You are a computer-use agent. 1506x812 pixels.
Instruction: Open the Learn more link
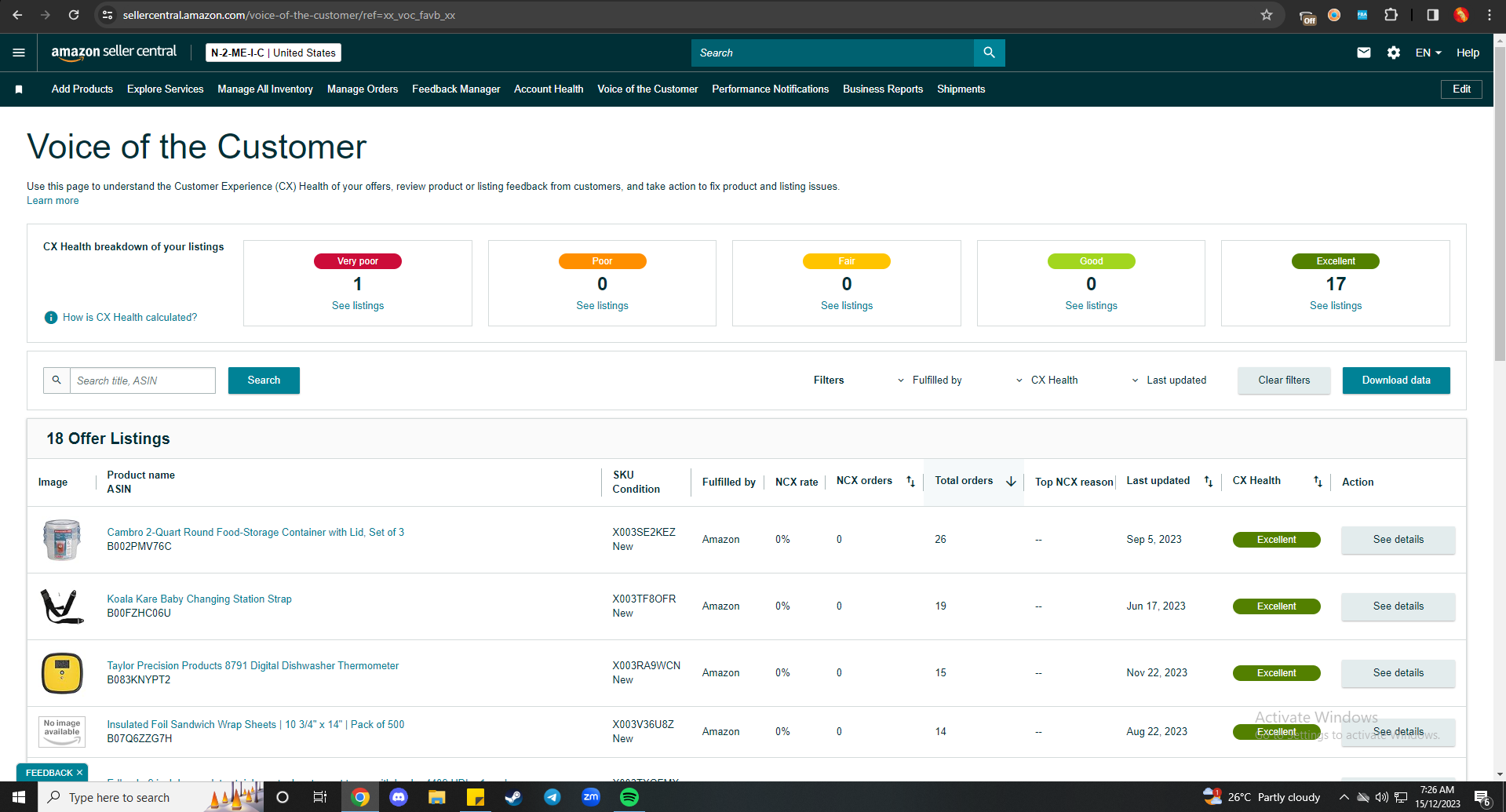point(53,201)
